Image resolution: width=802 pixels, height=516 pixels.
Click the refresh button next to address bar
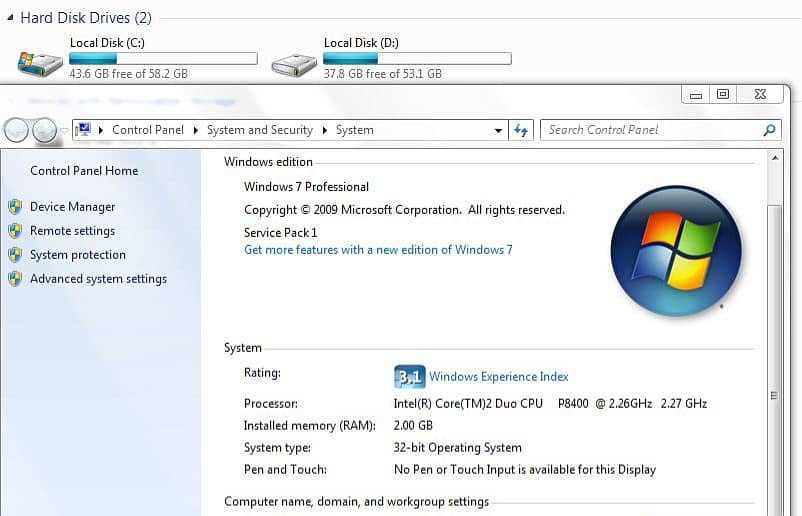point(520,130)
